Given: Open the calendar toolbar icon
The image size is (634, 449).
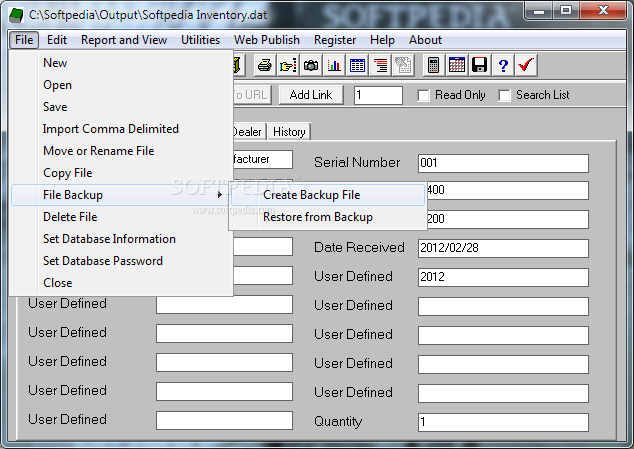Looking at the screenshot, I should tap(457, 65).
